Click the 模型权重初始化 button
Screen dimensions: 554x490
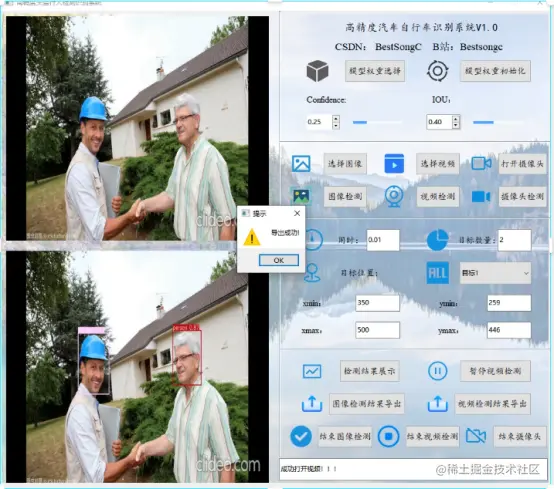click(495, 71)
